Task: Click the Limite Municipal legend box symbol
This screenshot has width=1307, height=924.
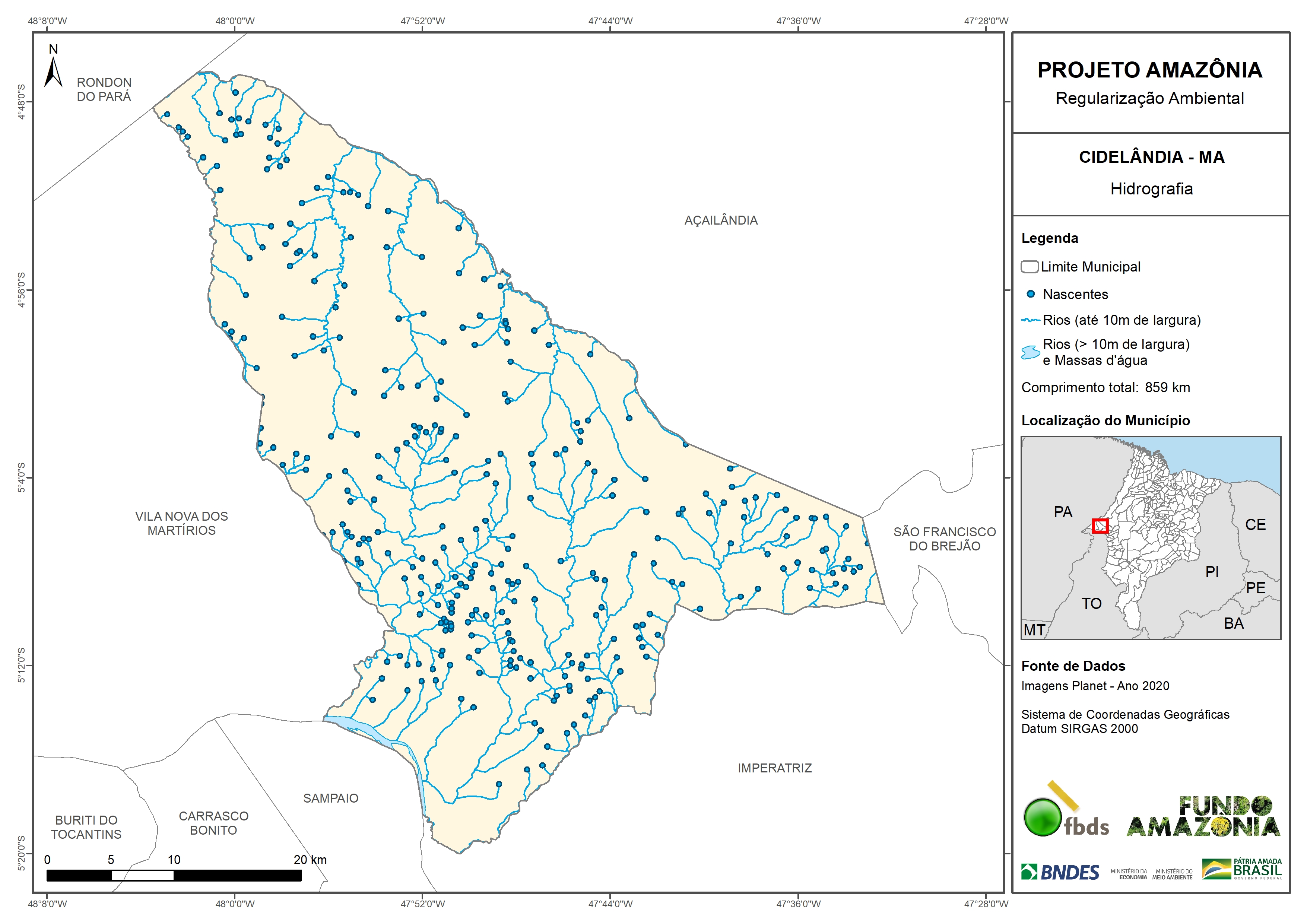Action: [1029, 266]
